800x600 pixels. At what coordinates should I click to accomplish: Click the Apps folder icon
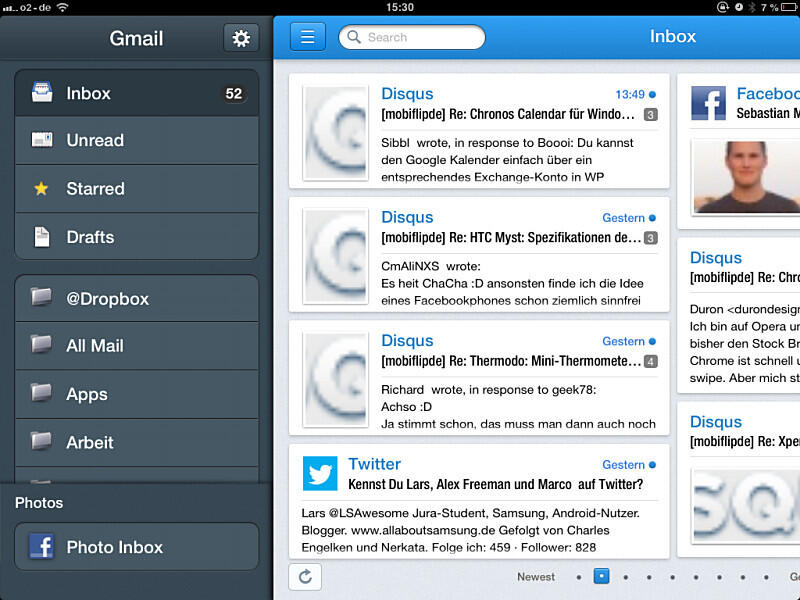[41, 392]
